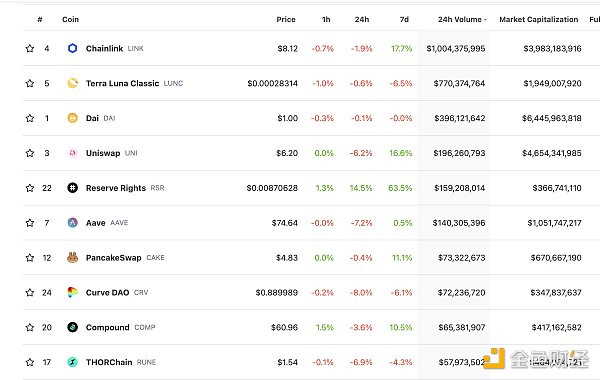Sort by 24h Volume column header
Image resolution: width=600 pixels, height=380 pixels.
point(462,20)
